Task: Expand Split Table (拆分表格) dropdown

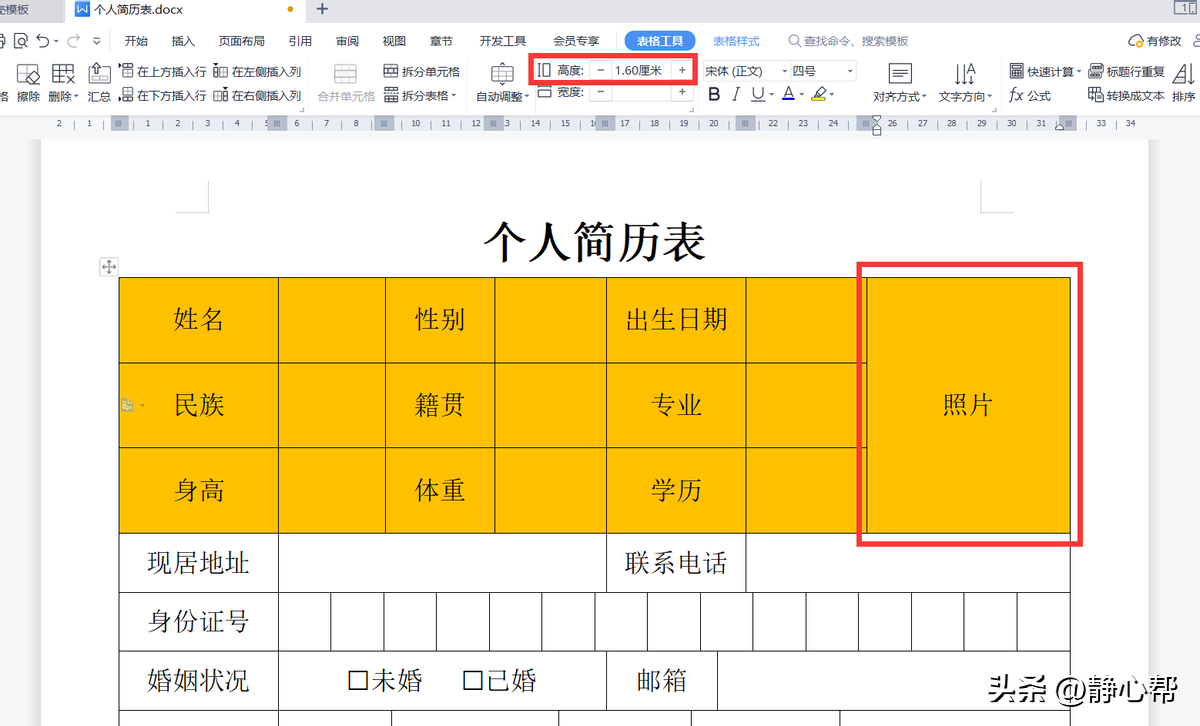Action: [x=454, y=96]
